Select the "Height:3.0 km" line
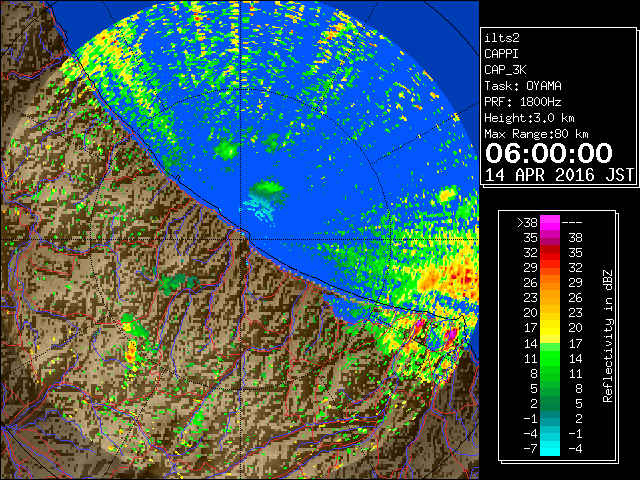The image size is (640, 480). (529, 118)
